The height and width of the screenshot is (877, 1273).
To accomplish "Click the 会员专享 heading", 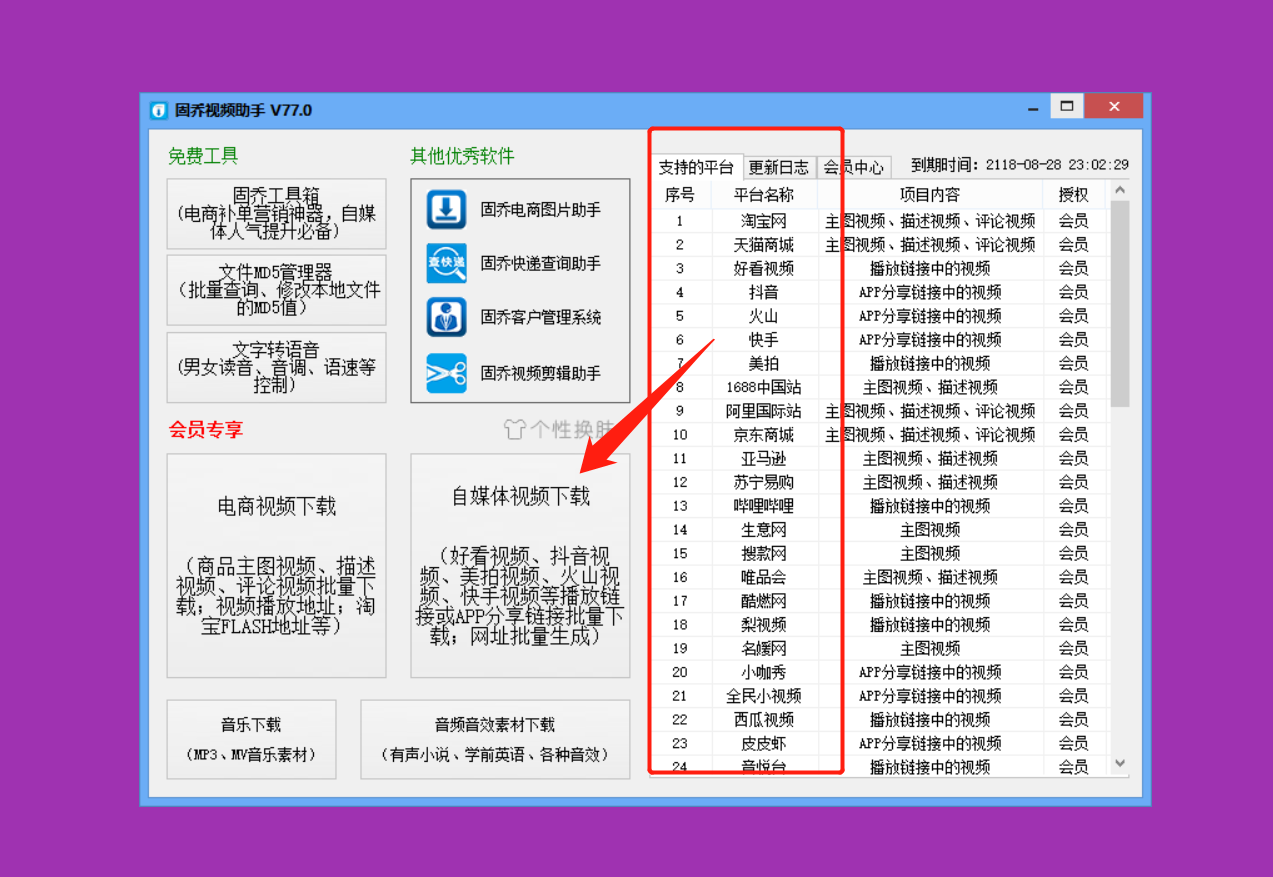I will (206, 430).
